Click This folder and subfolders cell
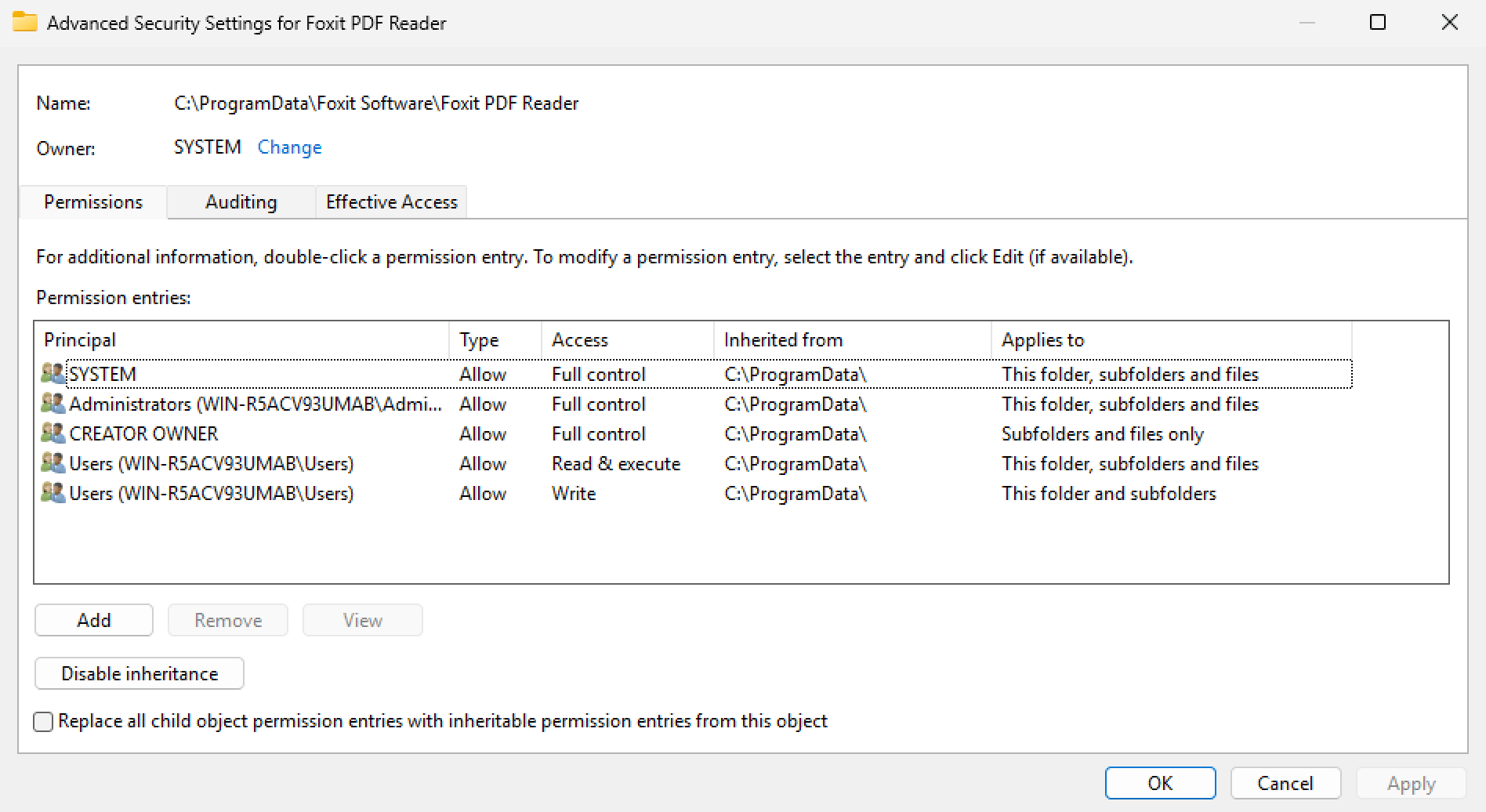 click(1109, 493)
